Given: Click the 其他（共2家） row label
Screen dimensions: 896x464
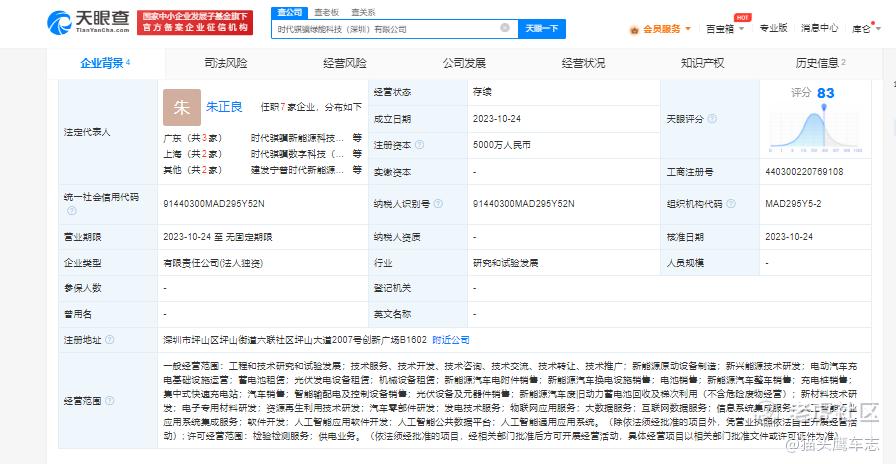Looking at the screenshot, I should [192, 170].
